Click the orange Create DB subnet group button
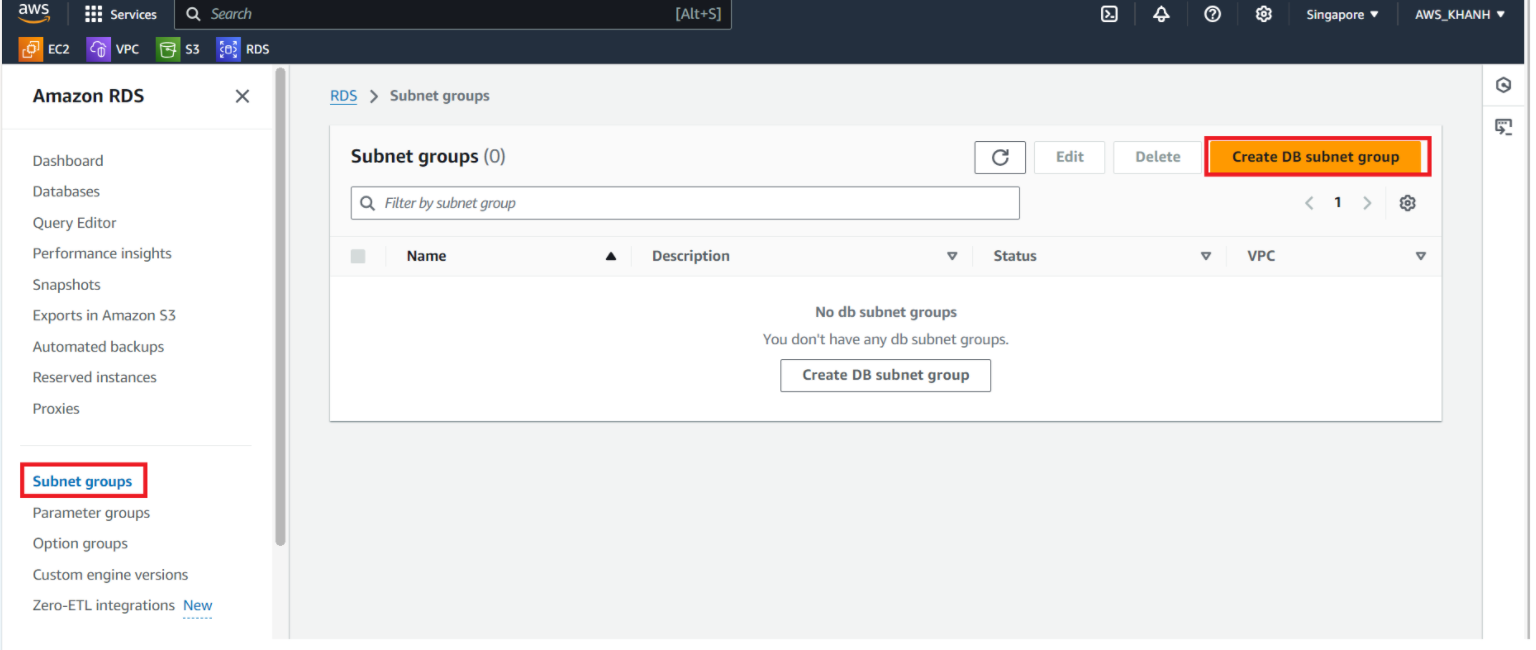This screenshot has height=650, width=1536. click(1315, 157)
